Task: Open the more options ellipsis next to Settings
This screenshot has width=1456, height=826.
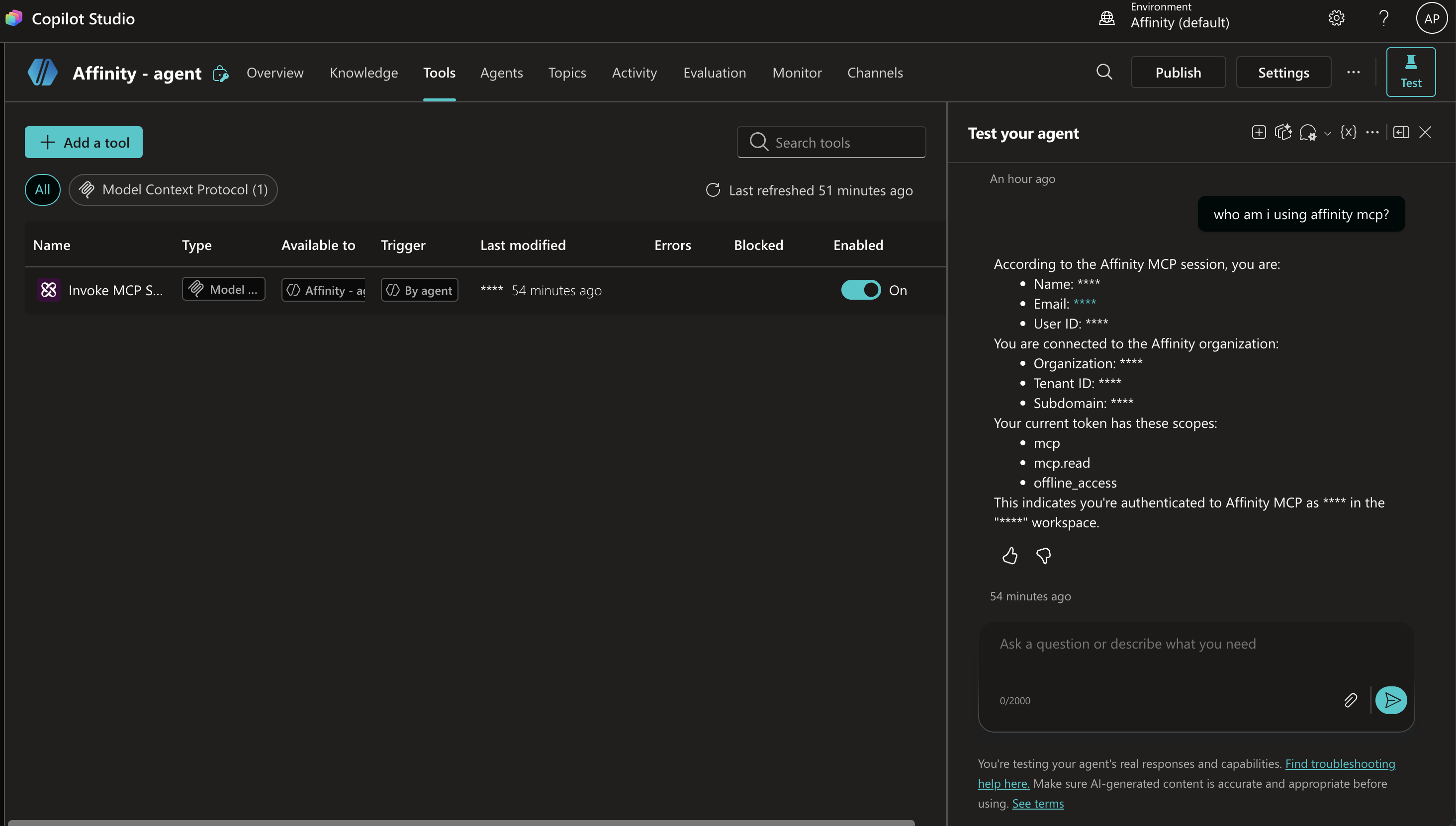Action: 1353,72
